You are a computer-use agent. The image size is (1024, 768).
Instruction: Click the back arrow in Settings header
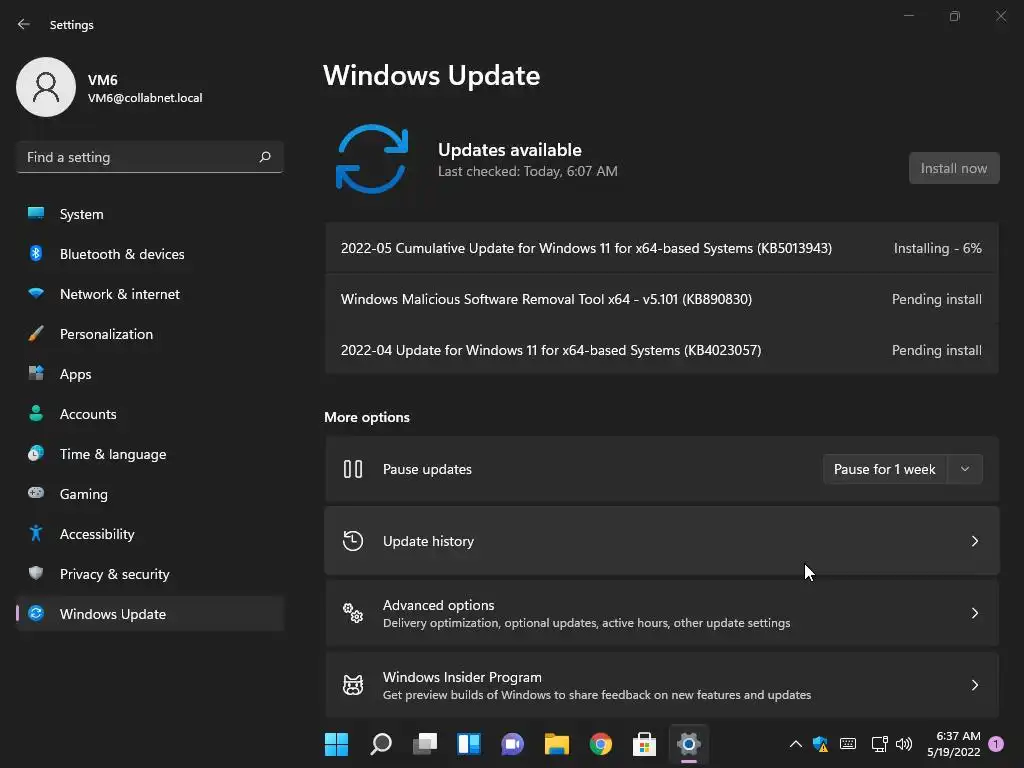pyautogui.click(x=24, y=24)
